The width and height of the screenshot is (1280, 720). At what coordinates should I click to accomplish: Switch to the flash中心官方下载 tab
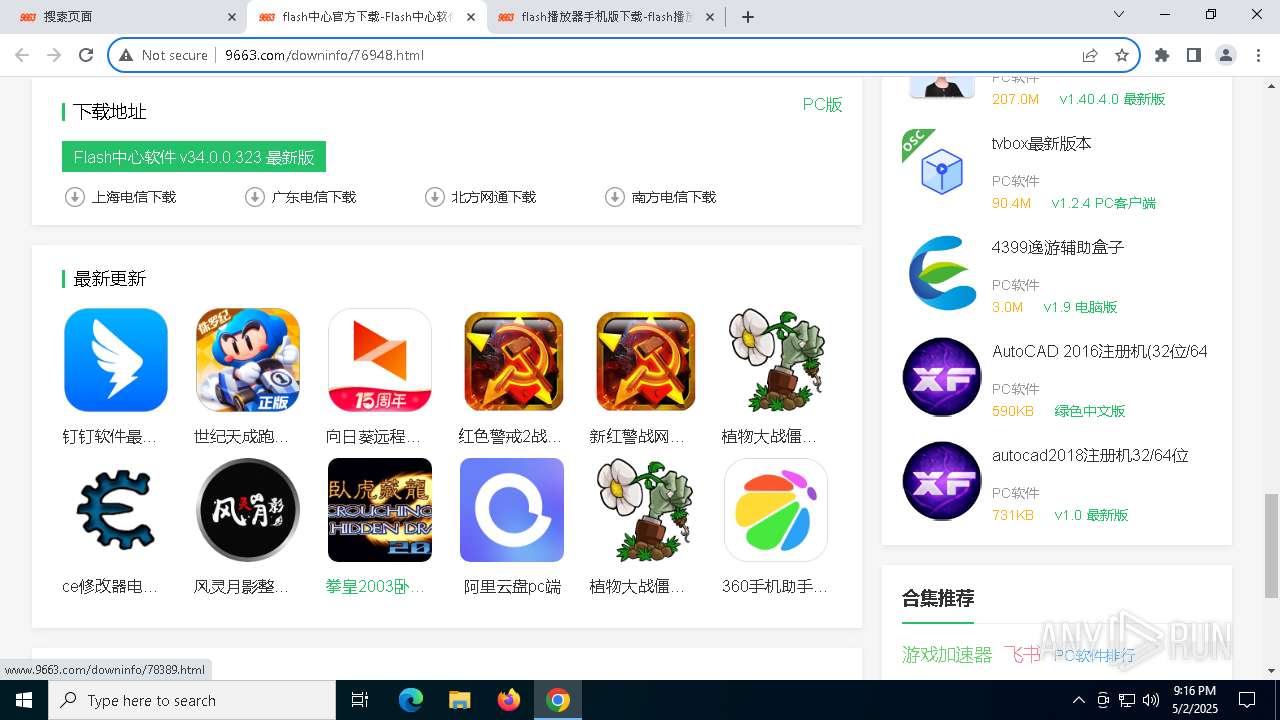[x=366, y=17]
